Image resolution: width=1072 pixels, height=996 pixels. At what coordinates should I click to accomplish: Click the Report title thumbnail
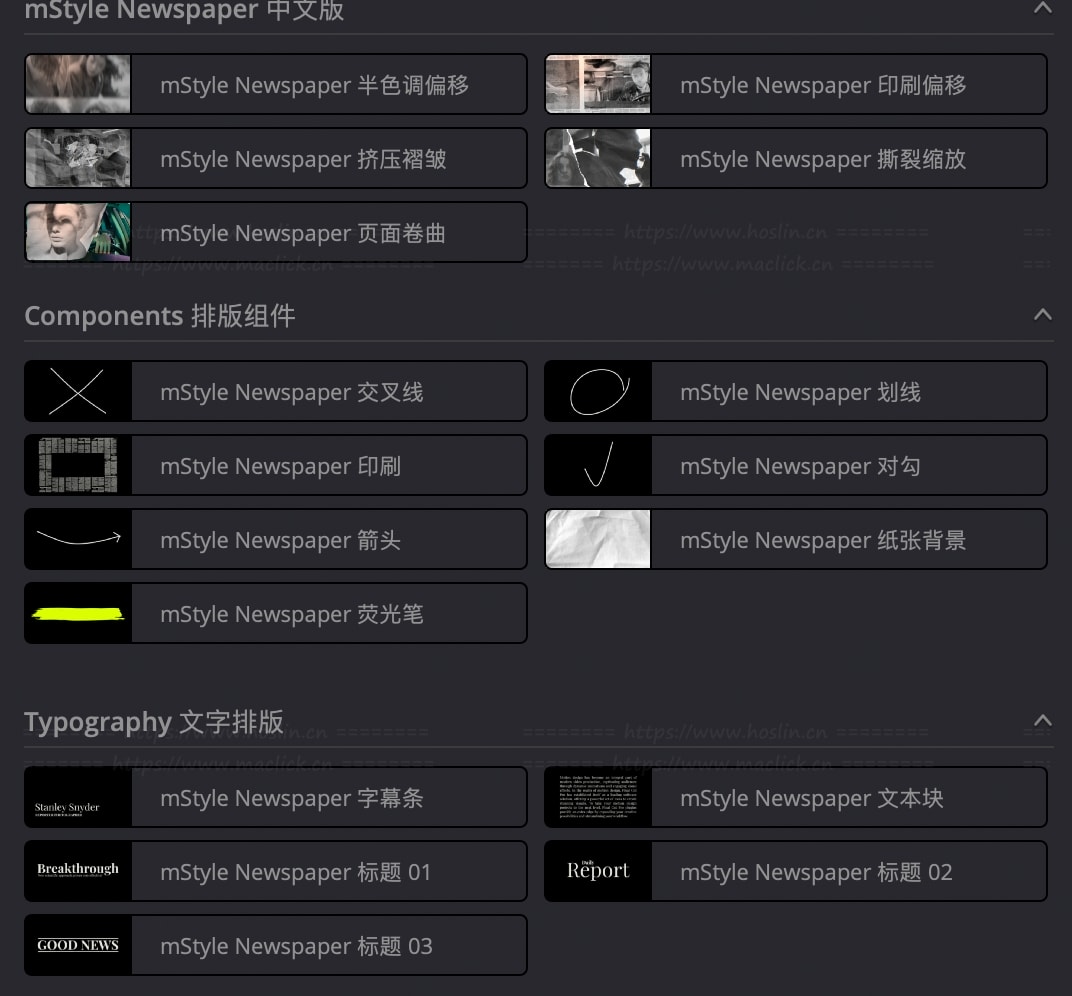[x=598, y=872]
